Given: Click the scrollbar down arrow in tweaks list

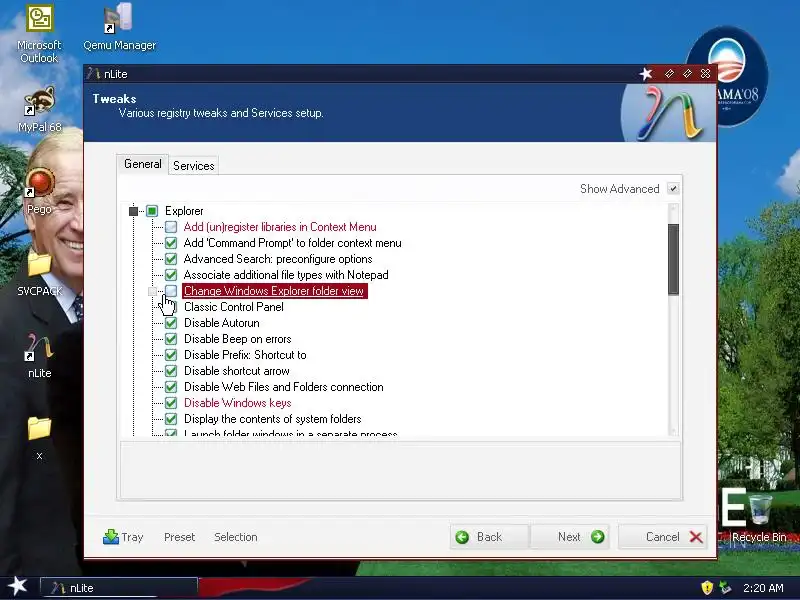Looking at the screenshot, I should (673, 431).
